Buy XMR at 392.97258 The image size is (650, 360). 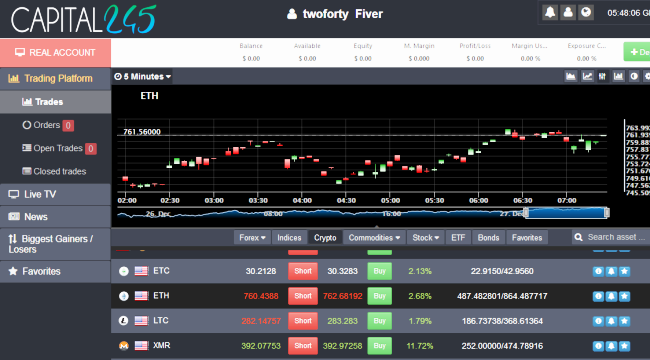tap(379, 346)
